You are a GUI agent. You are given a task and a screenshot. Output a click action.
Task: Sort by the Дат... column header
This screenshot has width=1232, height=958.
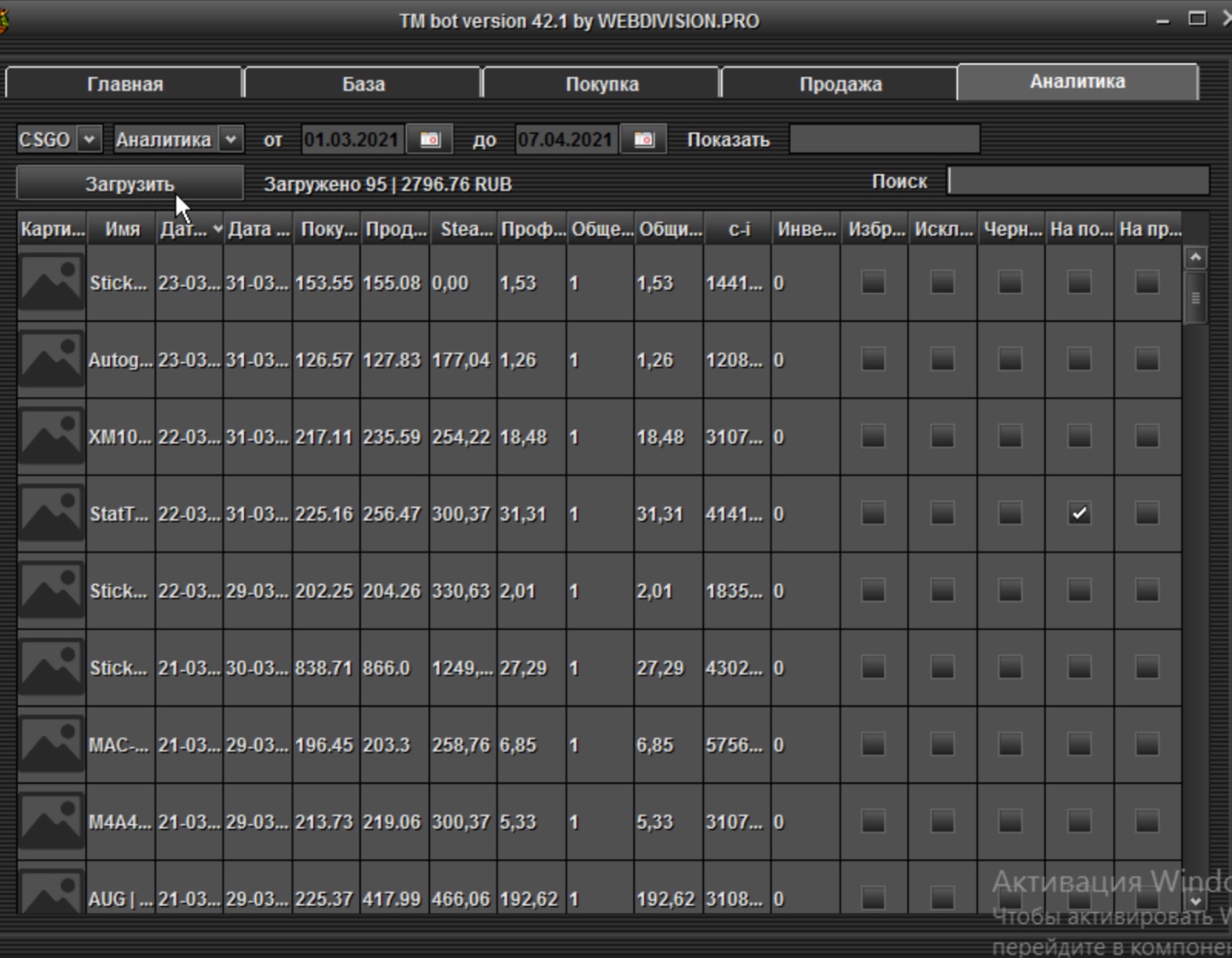pyautogui.click(x=189, y=230)
